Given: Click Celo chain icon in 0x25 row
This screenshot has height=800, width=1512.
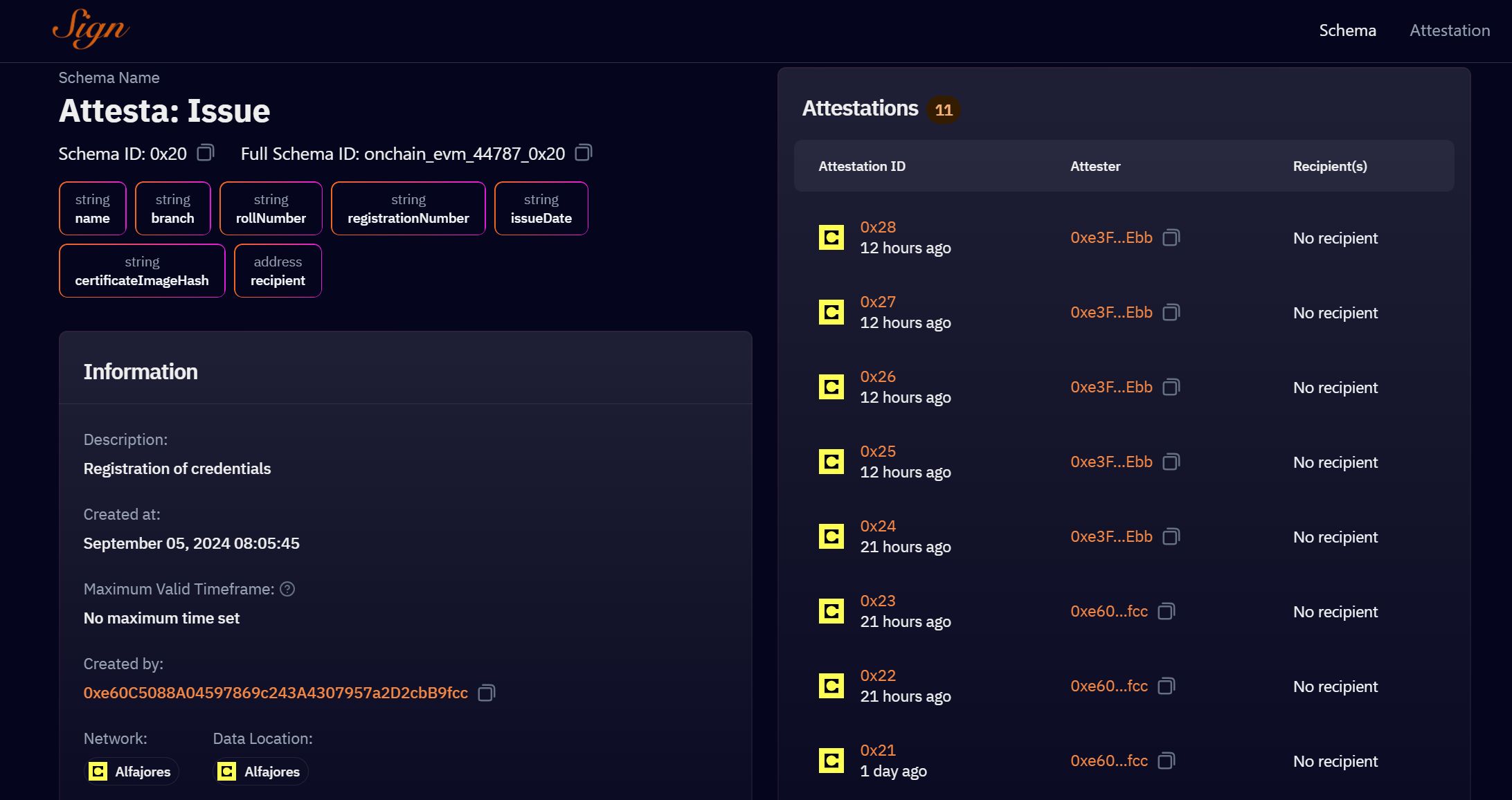Looking at the screenshot, I should [x=831, y=462].
